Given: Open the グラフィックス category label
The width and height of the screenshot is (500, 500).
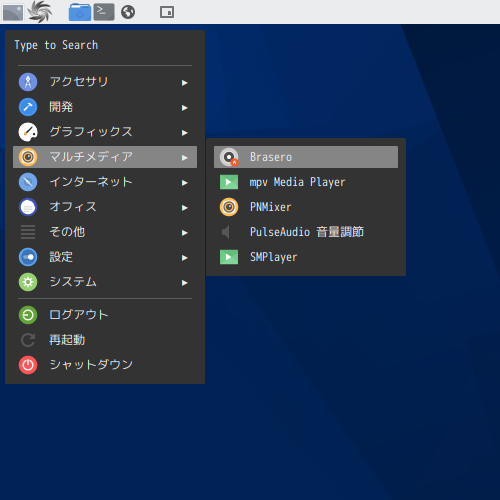Looking at the screenshot, I should point(91,132).
